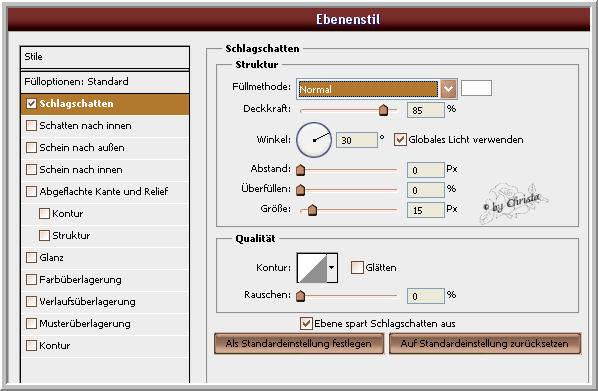Image resolution: width=598 pixels, height=391 pixels.
Task: Click the Größe slider handle
Action: [312, 210]
